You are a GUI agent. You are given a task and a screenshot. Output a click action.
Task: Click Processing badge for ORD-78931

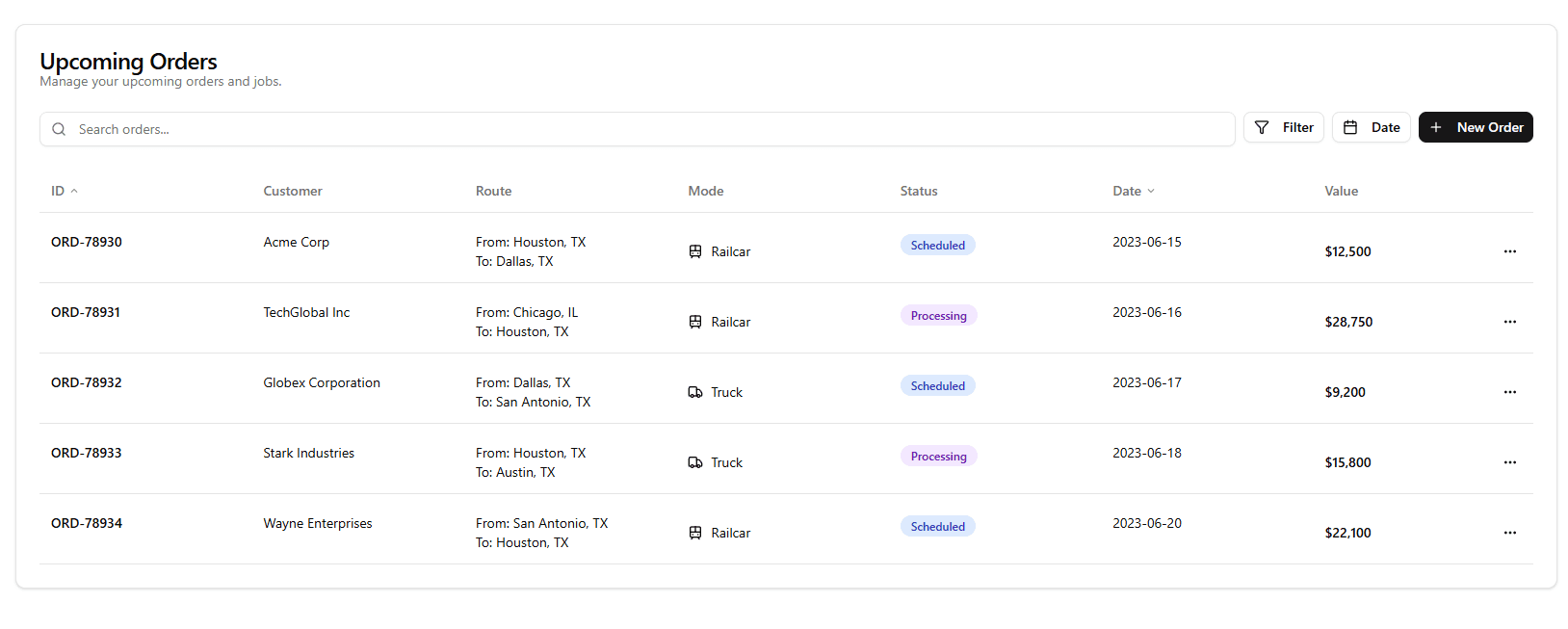pyautogui.click(x=939, y=315)
